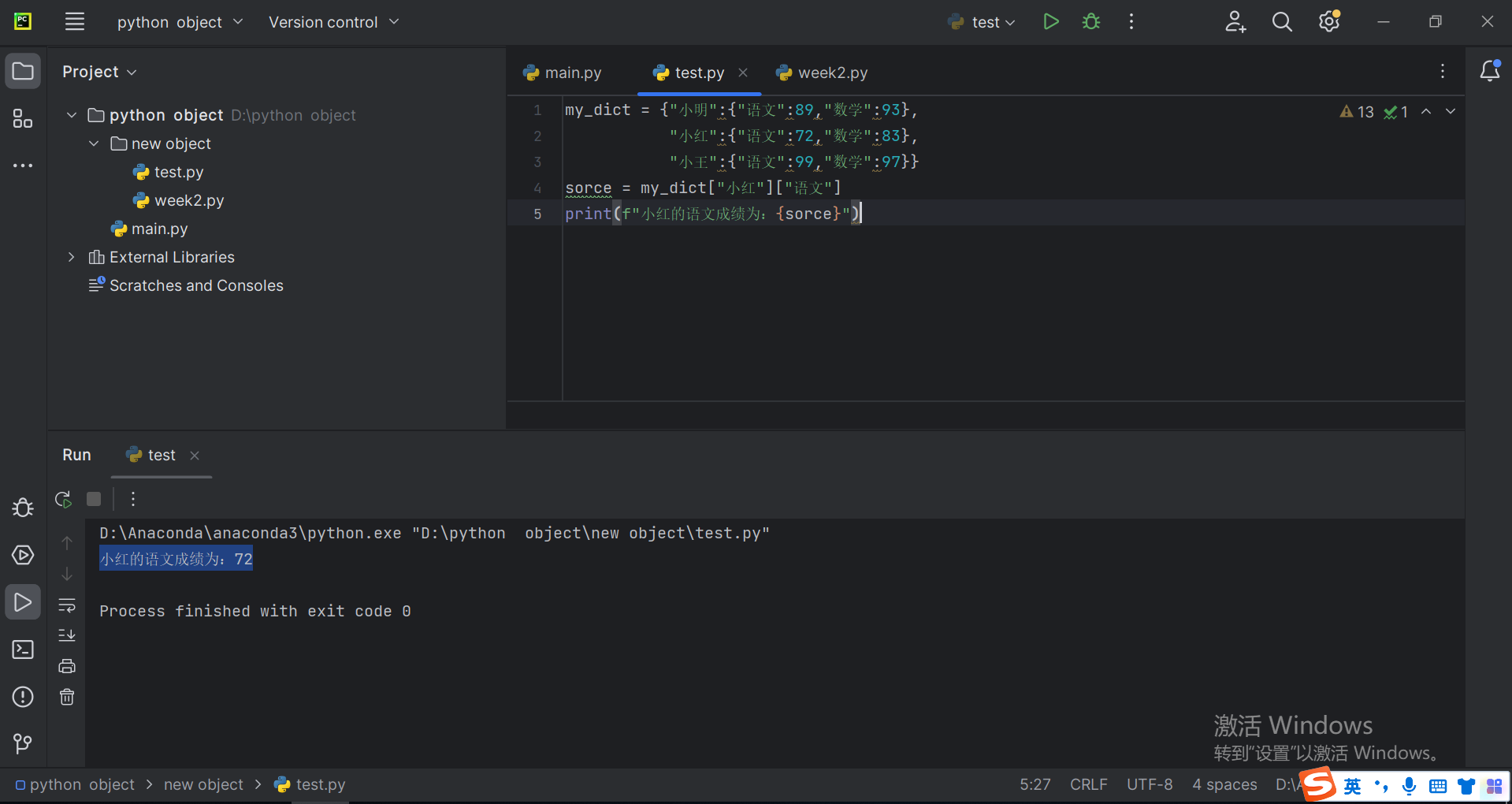
Task: Click test.py breadcrumb in status bar
Action: pyautogui.click(x=310, y=784)
